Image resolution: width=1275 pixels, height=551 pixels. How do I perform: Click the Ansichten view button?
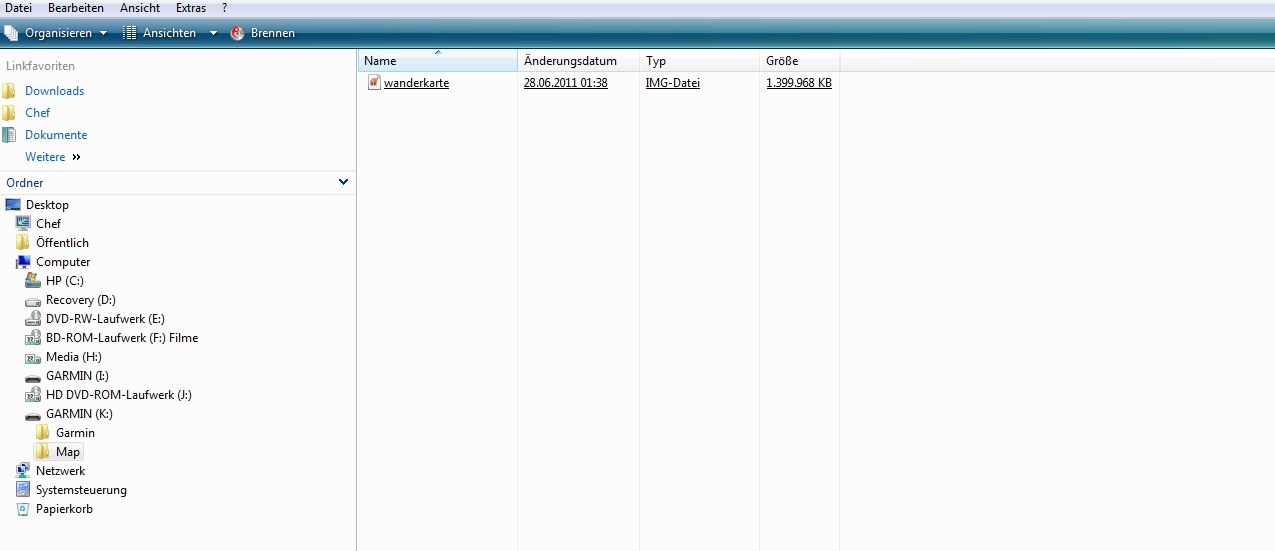click(159, 33)
